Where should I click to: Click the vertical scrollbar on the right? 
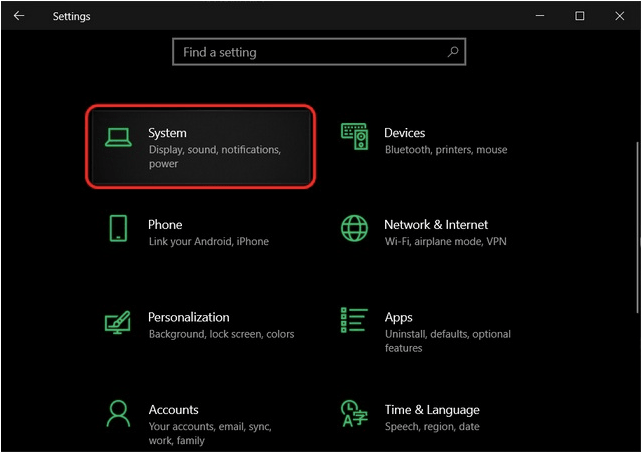tap(637, 227)
